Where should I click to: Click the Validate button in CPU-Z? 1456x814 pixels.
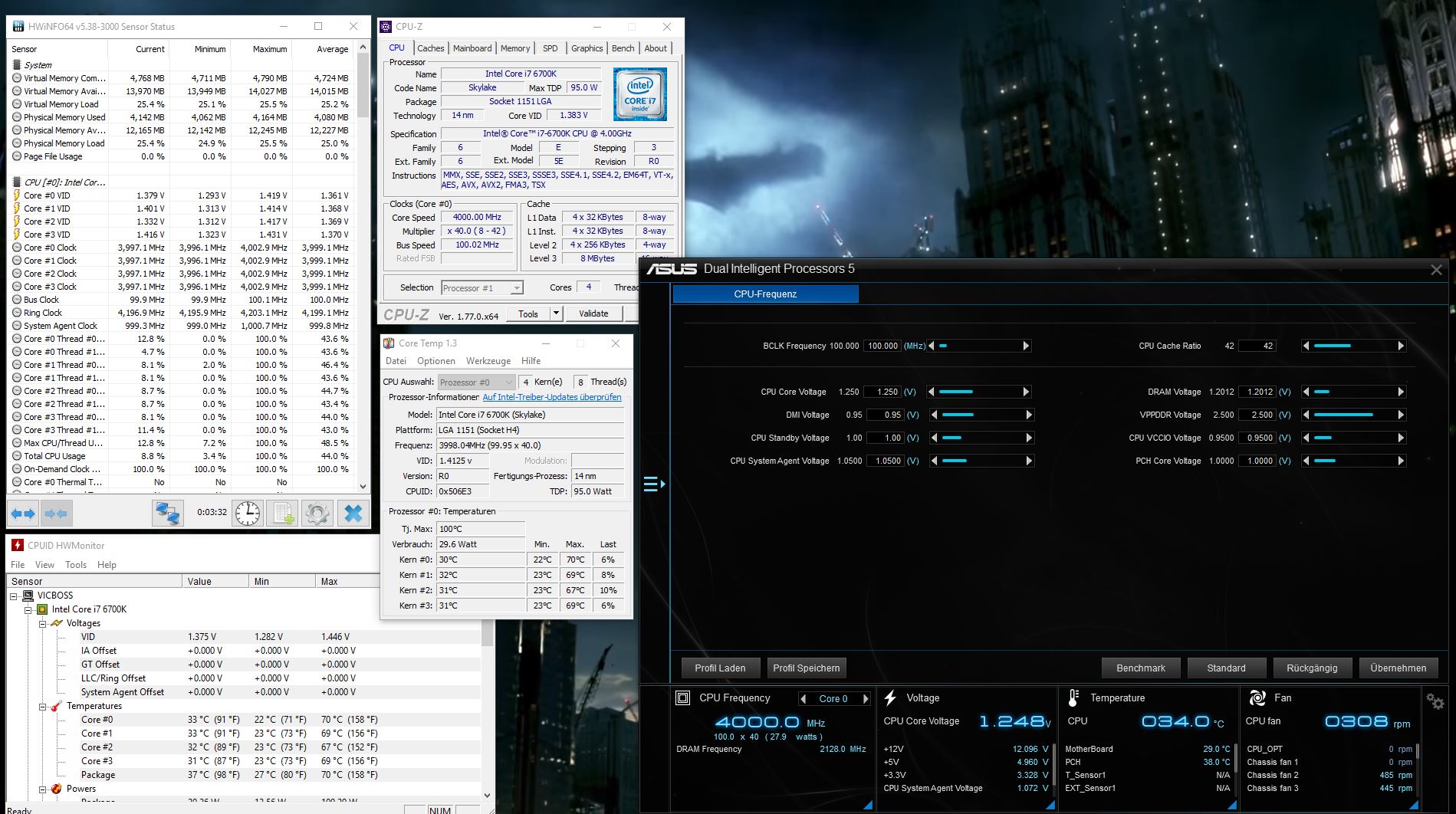pyautogui.click(x=593, y=313)
